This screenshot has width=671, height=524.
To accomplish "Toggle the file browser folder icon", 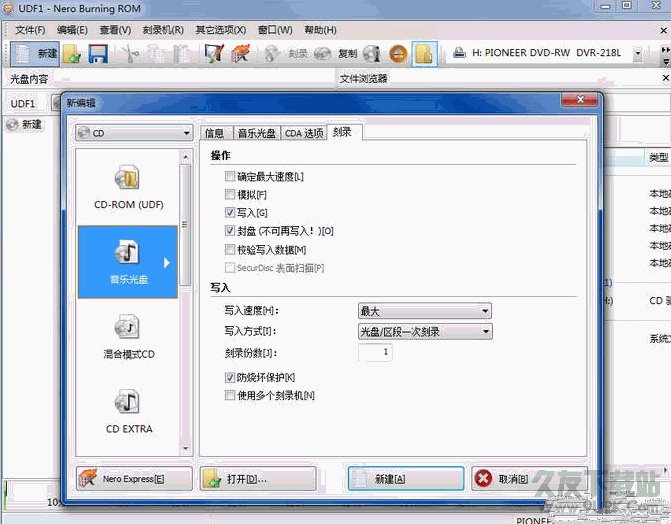I will (424, 54).
